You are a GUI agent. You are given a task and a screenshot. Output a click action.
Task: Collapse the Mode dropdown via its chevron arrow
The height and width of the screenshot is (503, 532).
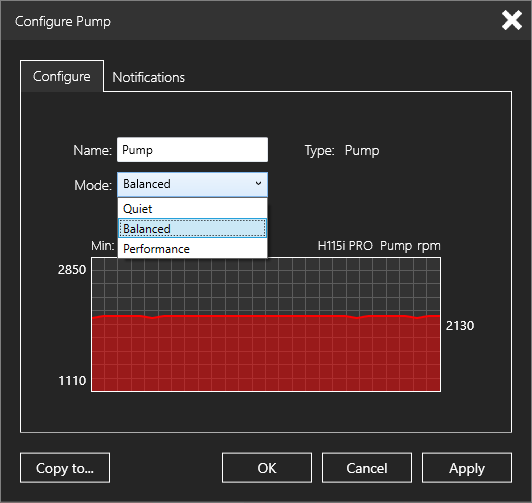pos(259,184)
